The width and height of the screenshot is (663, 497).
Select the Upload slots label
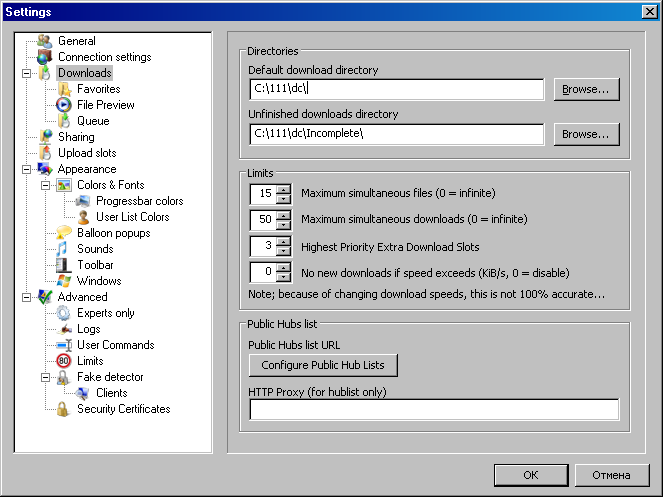pyautogui.click(x=87, y=153)
